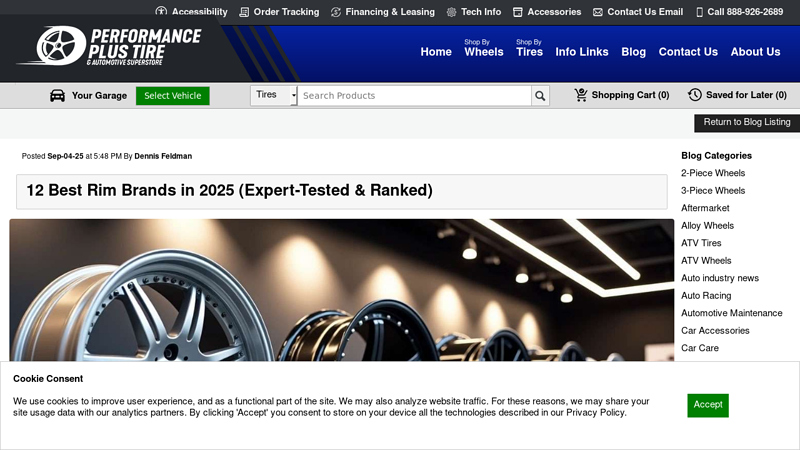This screenshot has width=800, height=450.
Task: Click the Performance Plus Tire logo
Action: point(110,46)
